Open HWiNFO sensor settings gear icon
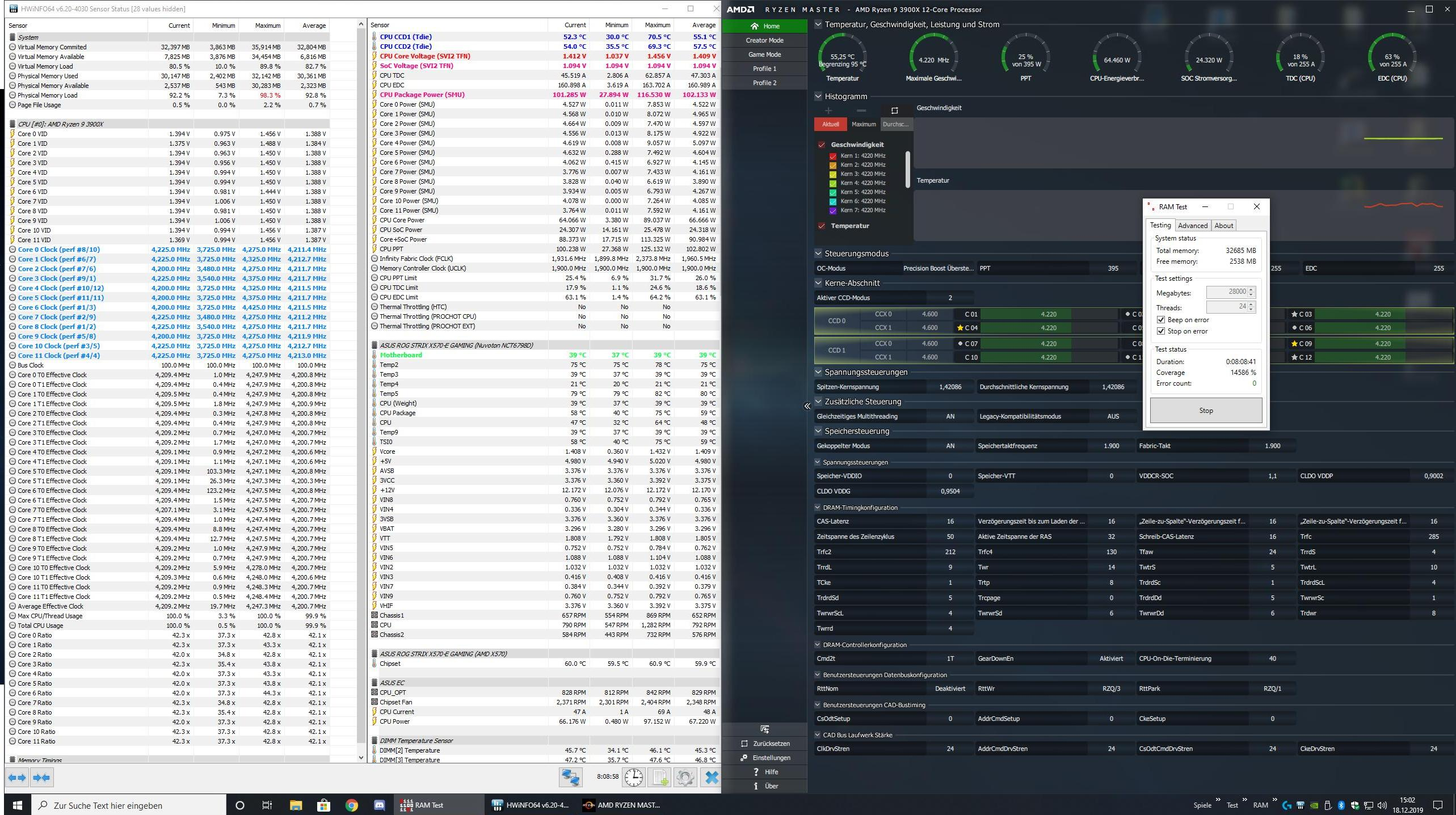The height and width of the screenshot is (815, 1456). [685, 777]
